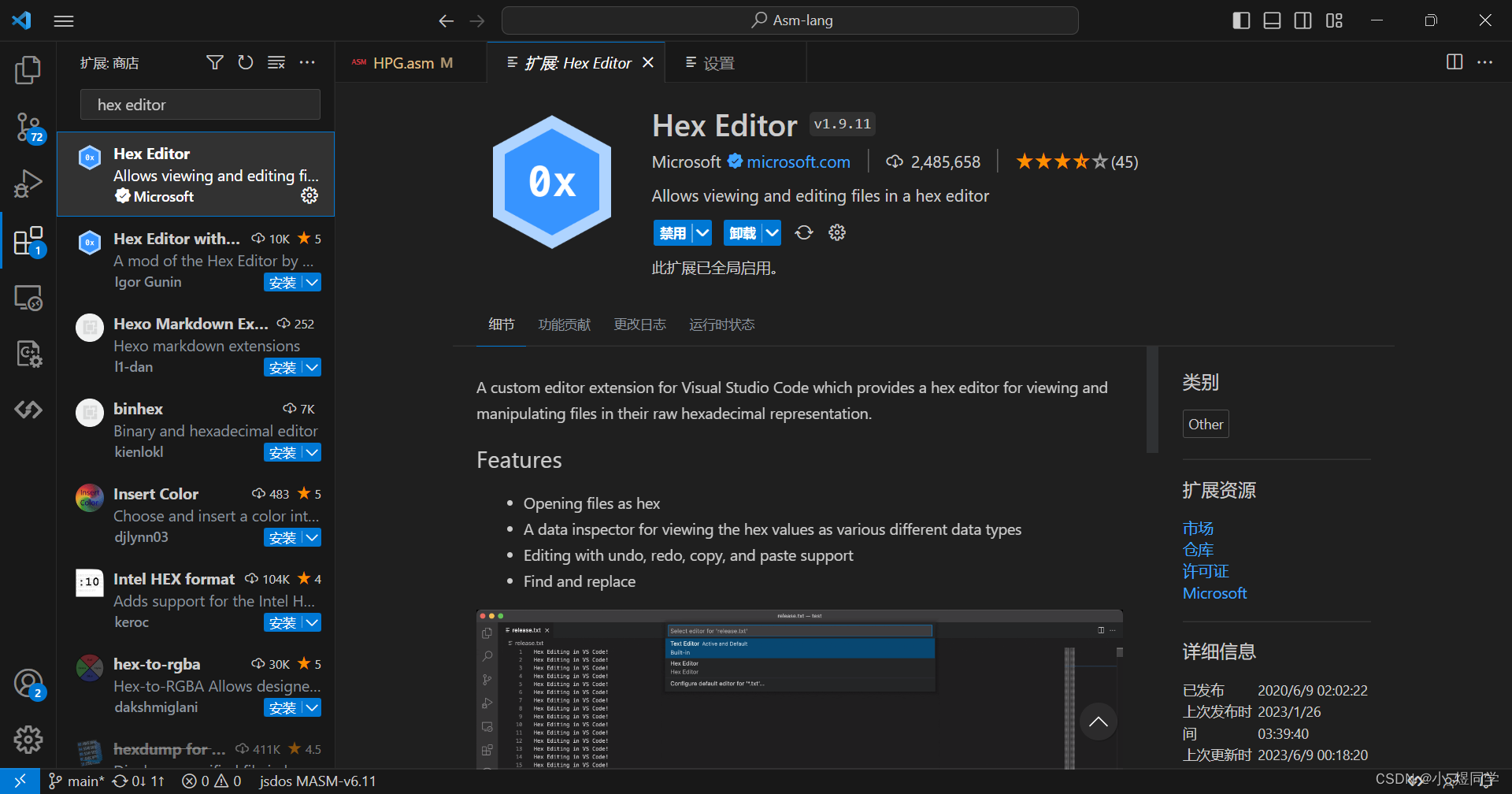Viewport: 1512px width, 794px height.
Task: Expand install dropdown for Hexo Markdown Extensions
Action: point(313,367)
